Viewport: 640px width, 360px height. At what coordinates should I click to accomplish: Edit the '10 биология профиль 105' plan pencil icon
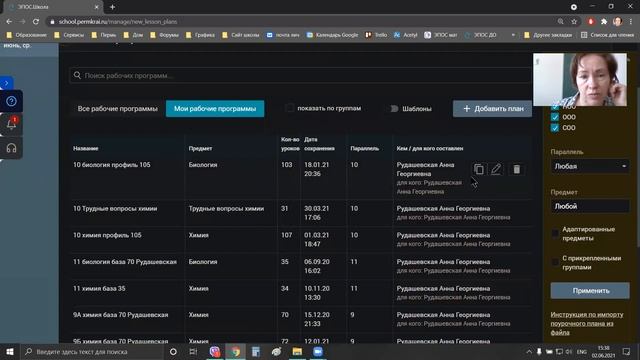(496, 169)
